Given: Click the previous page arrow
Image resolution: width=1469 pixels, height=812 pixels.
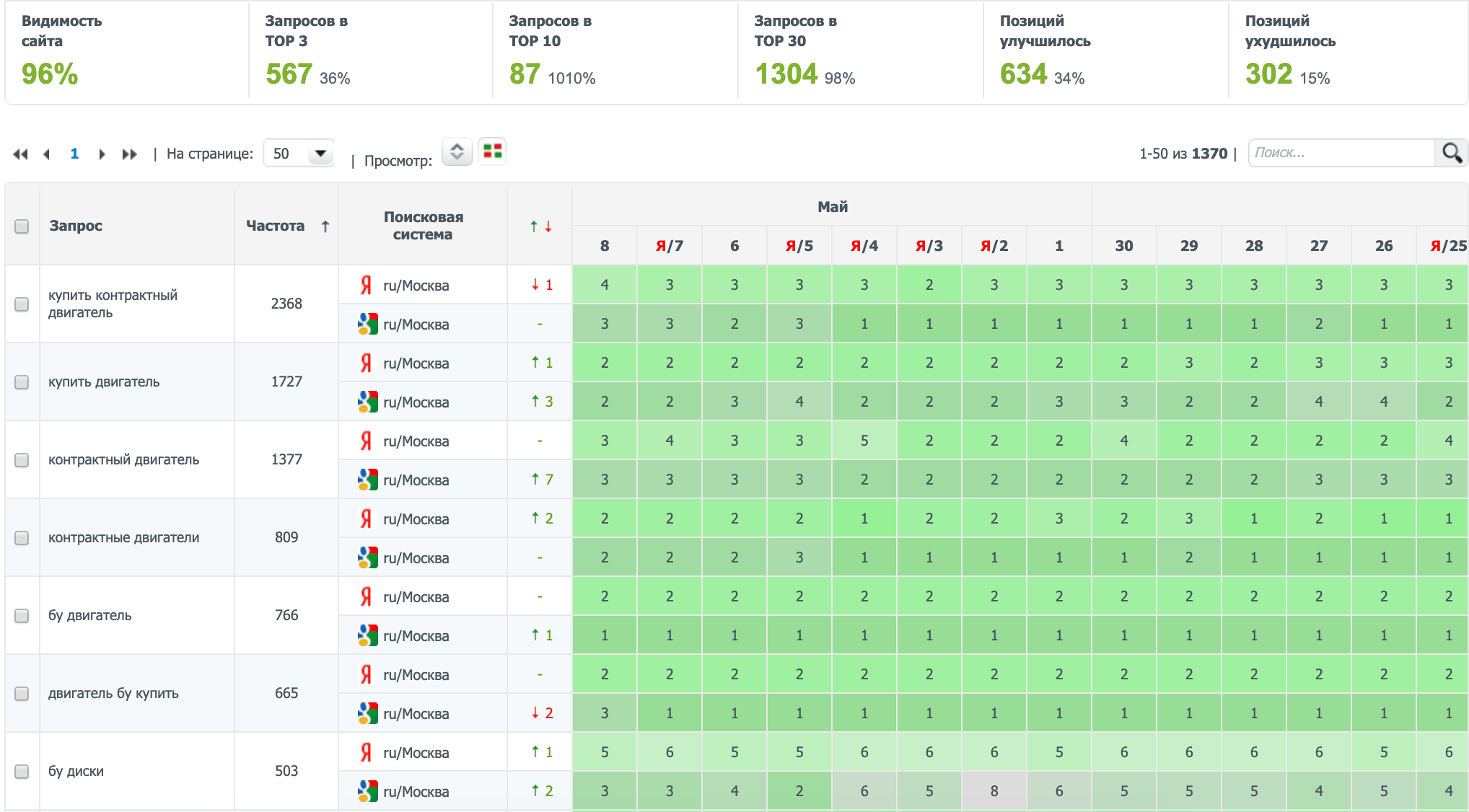Looking at the screenshot, I should click(x=47, y=154).
